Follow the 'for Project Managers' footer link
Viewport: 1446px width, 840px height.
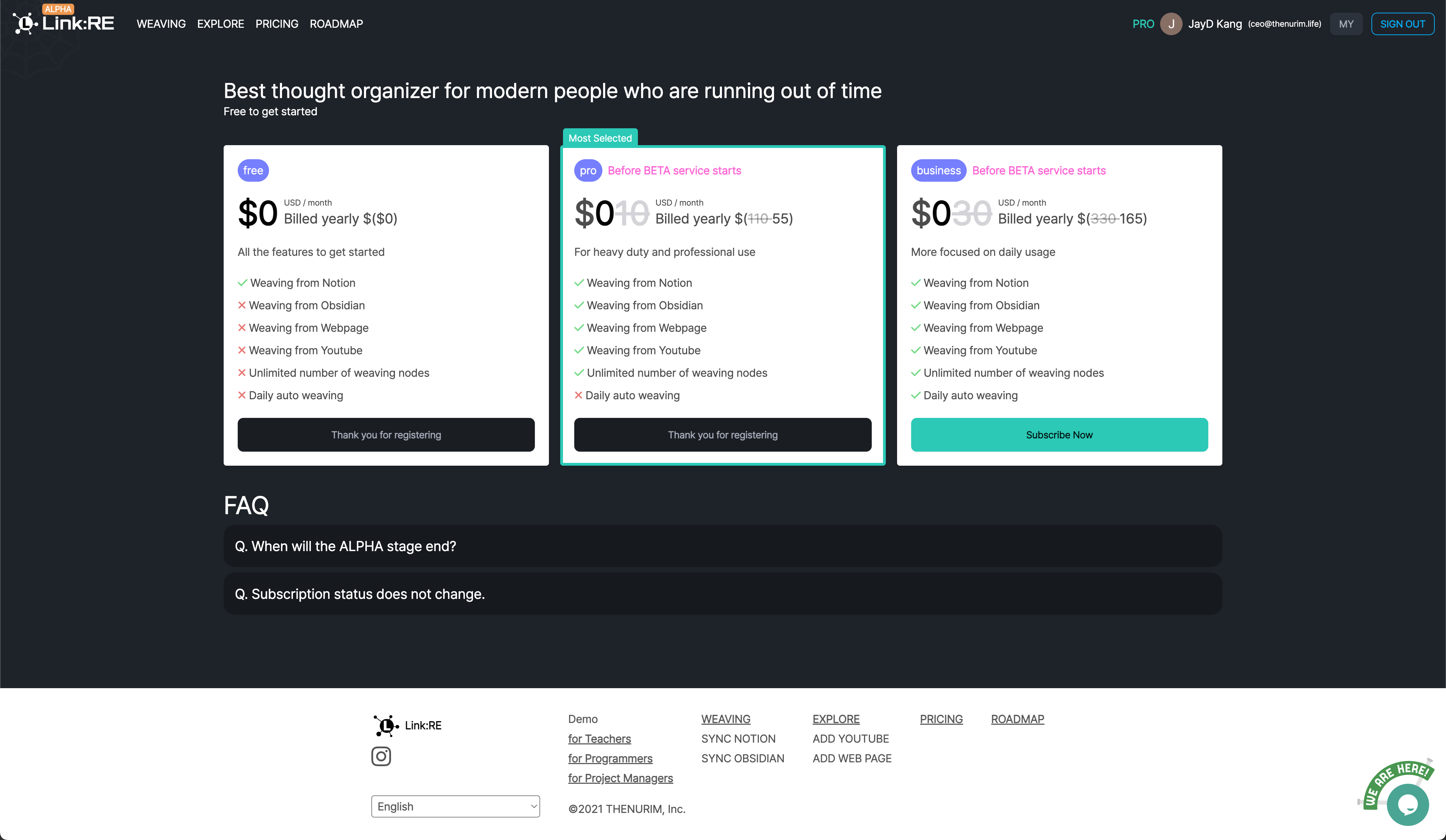coord(620,778)
